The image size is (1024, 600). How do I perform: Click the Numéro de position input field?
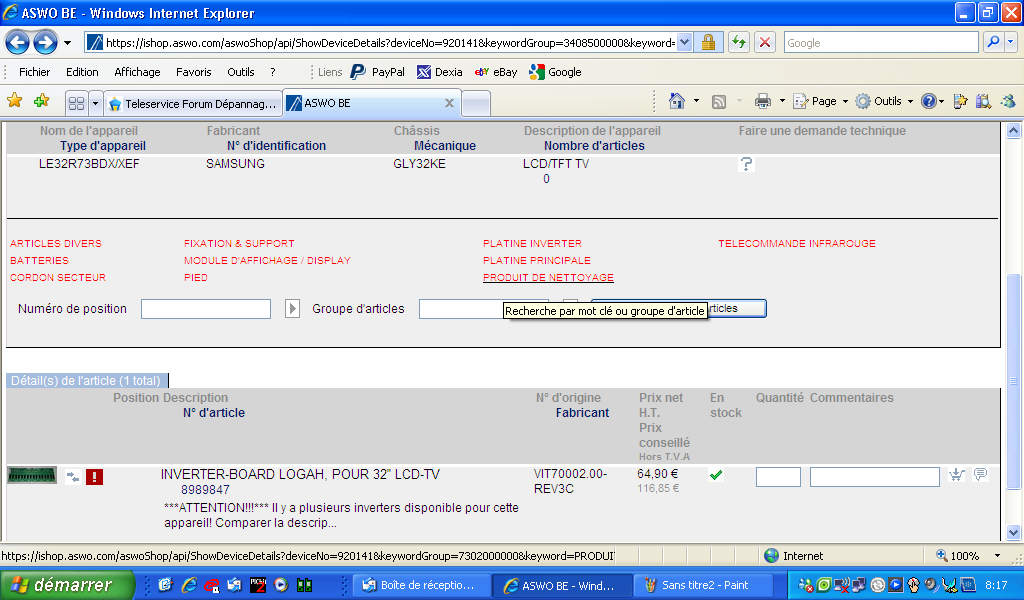(206, 309)
